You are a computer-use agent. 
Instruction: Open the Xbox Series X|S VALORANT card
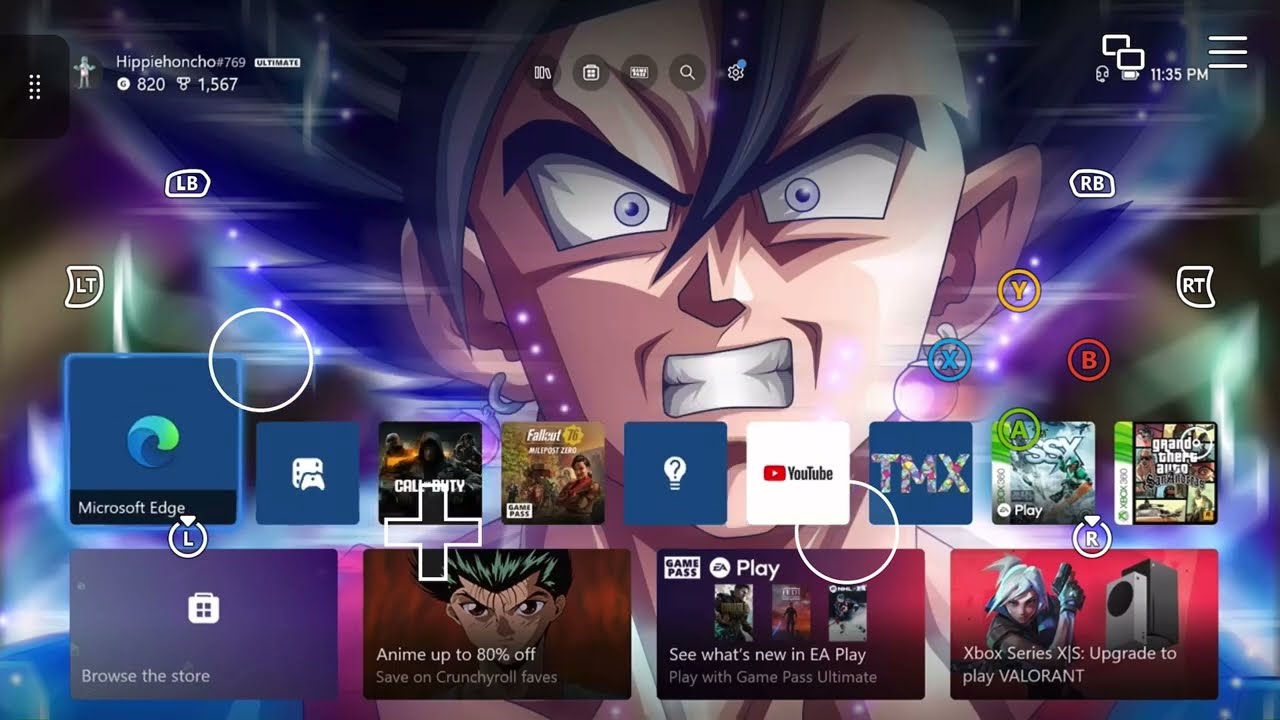click(x=1084, y=624)
